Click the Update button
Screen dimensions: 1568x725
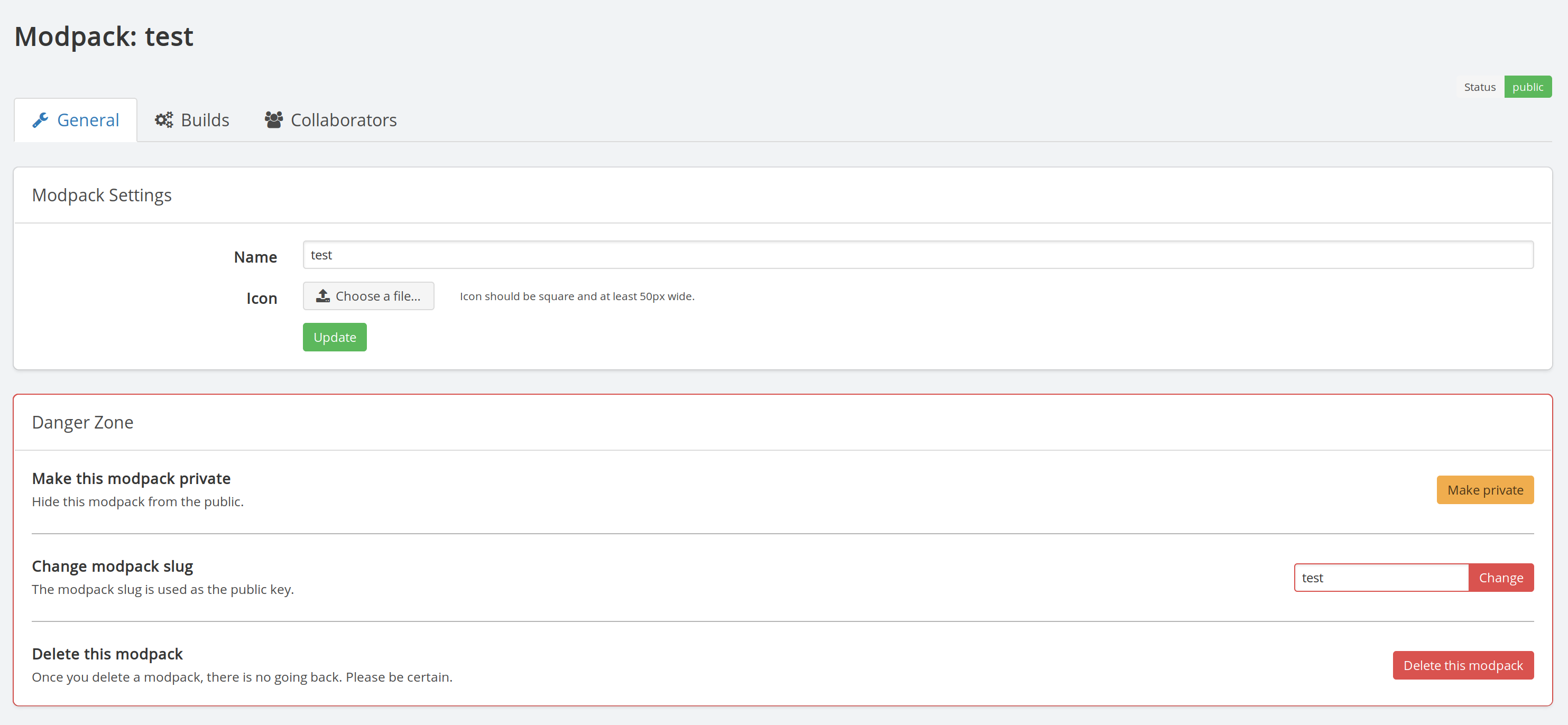[x=334, y=337]
